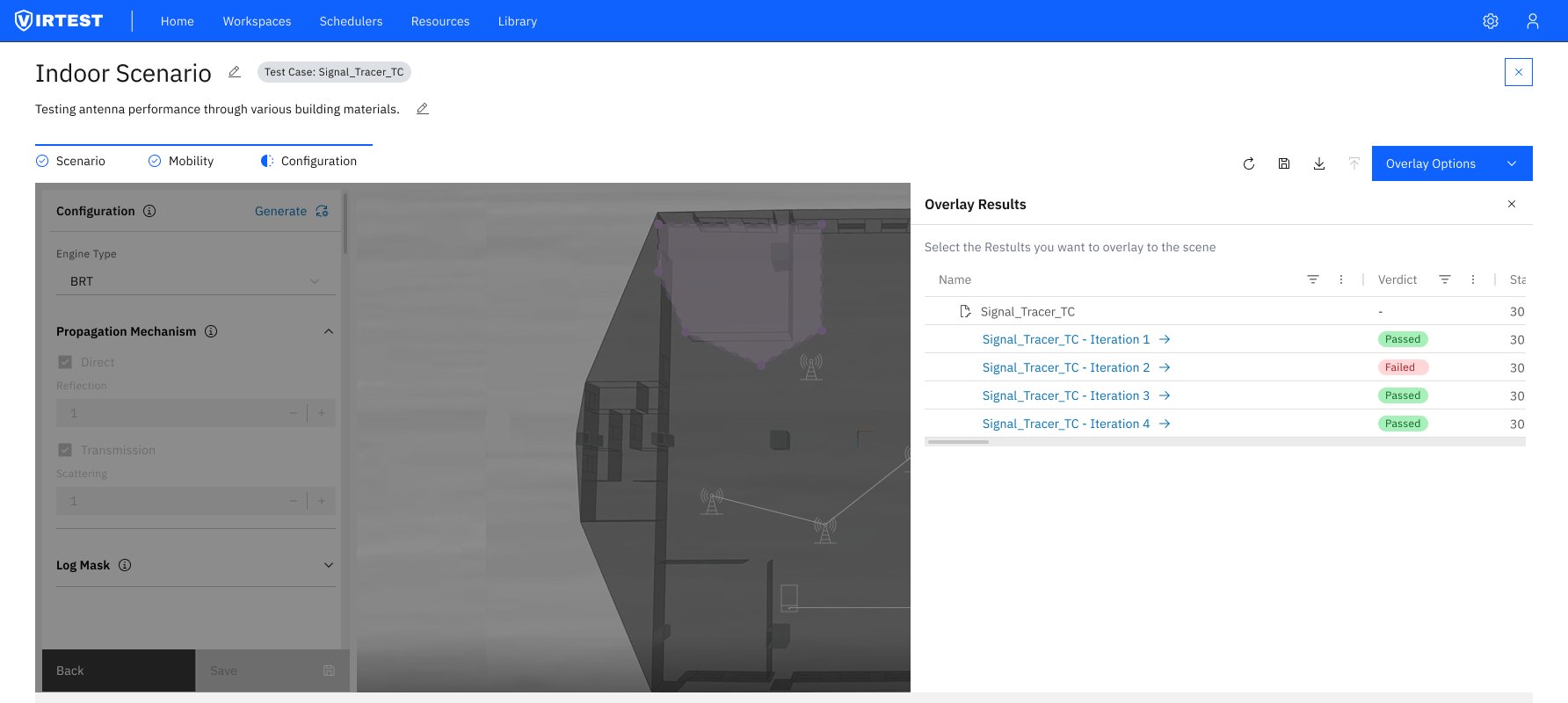Click the save disk icon in the toolbar
This screenshot has height=703, width=1568.
click(1284, 163)
